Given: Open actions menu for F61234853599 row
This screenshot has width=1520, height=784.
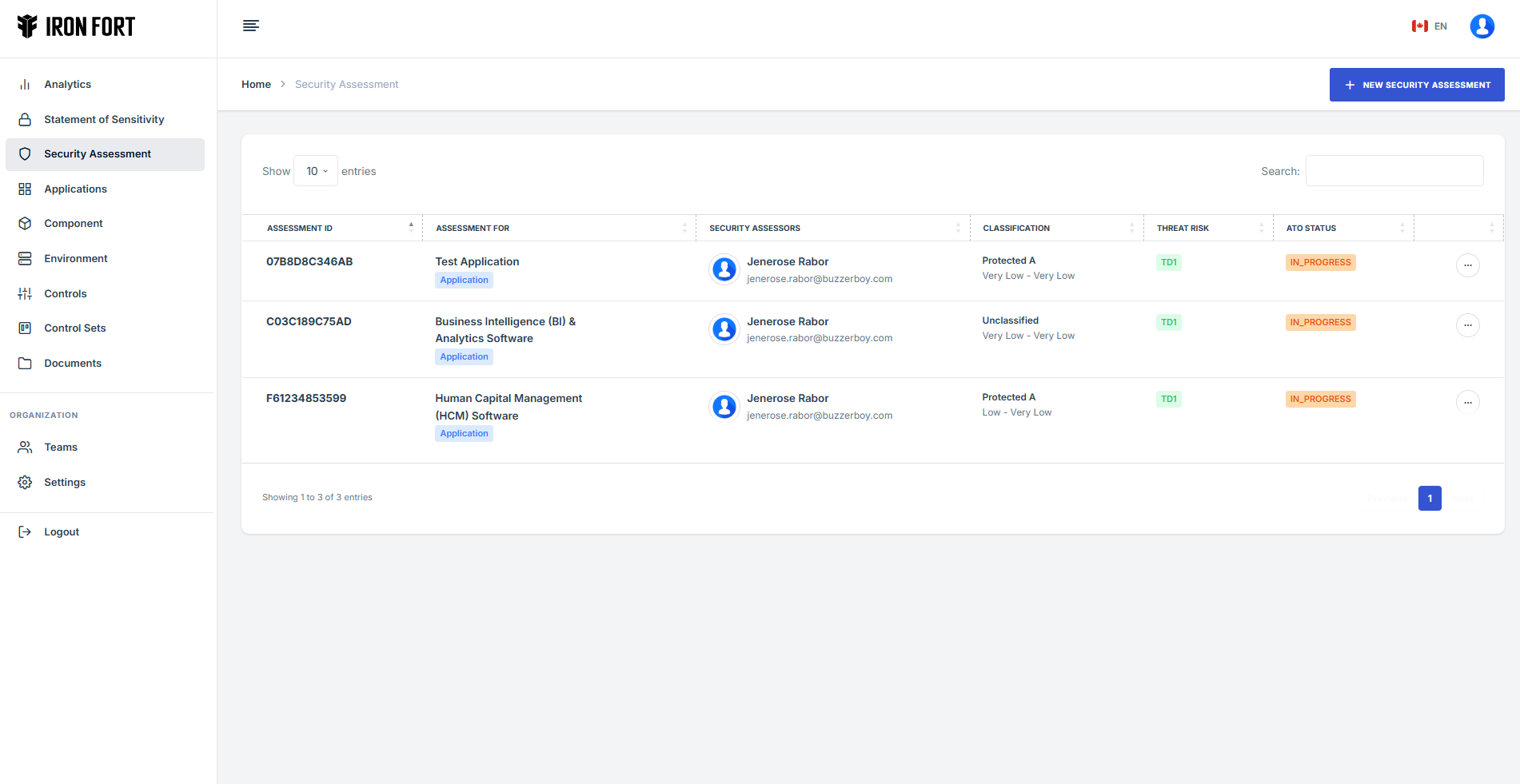Looking at the screenshot, I should tap(1467, 402).
